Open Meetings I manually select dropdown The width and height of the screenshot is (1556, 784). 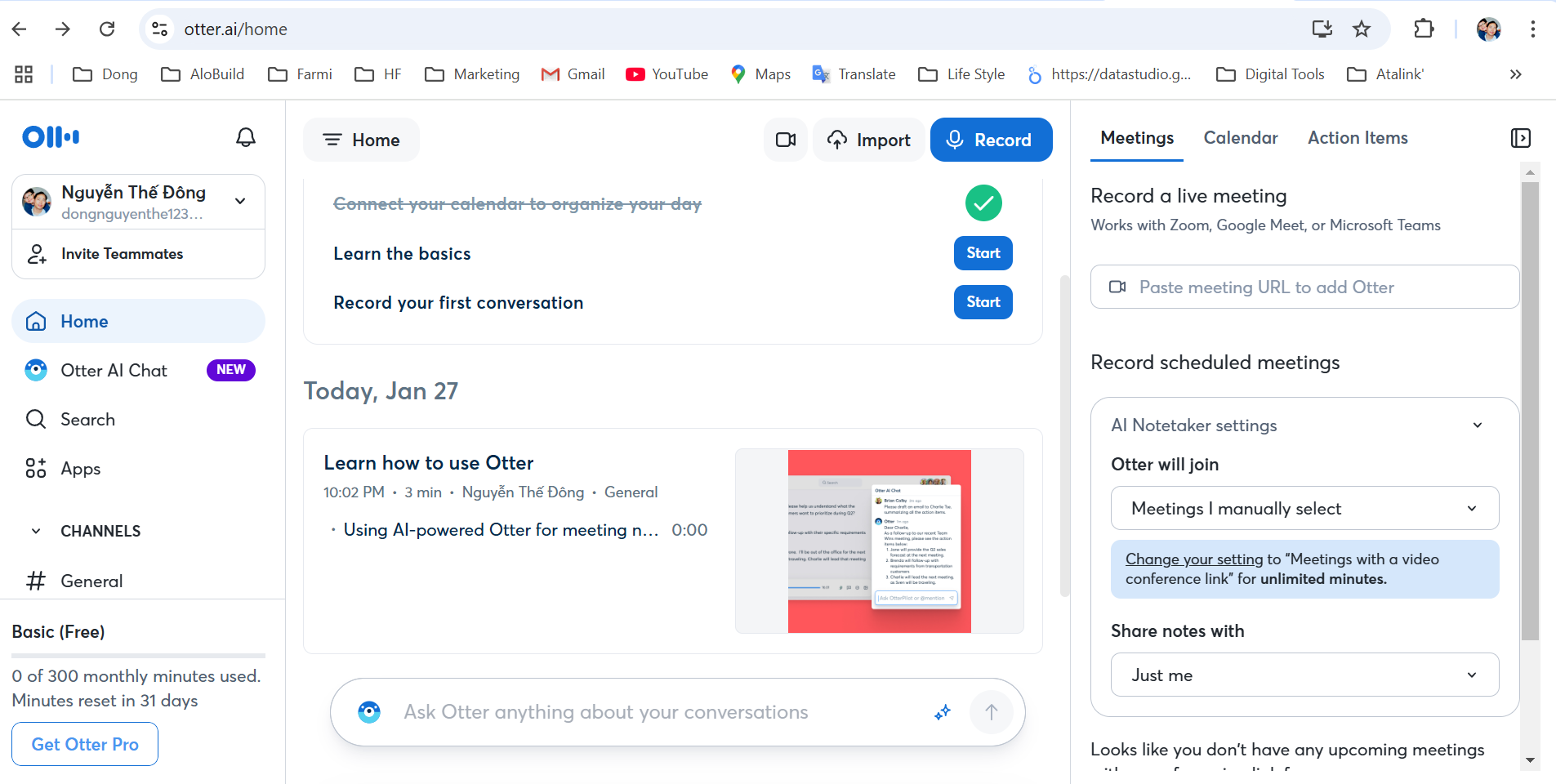pyautogui.click(x=1304, y=509)
